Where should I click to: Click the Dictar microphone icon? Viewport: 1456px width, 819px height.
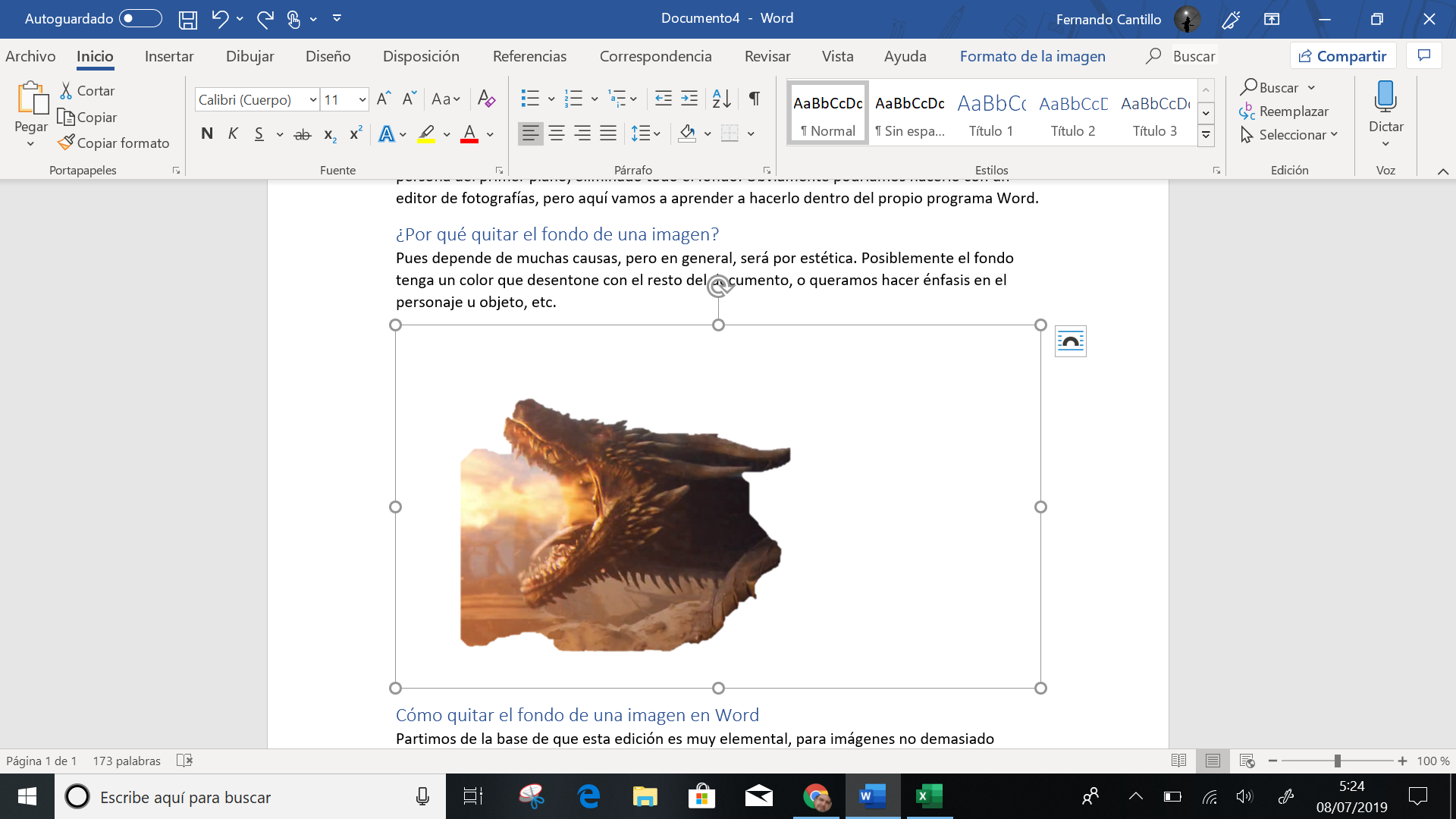pyautogui.click(x=1385, y=98)
